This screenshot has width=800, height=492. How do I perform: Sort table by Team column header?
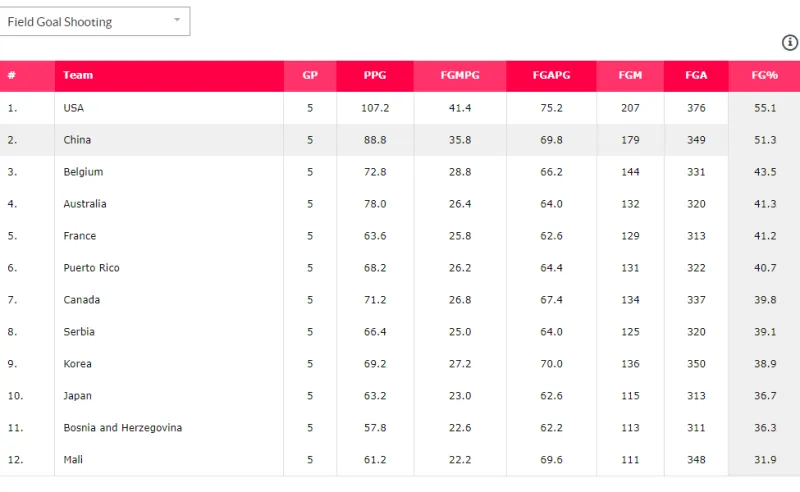click(78, 76)
